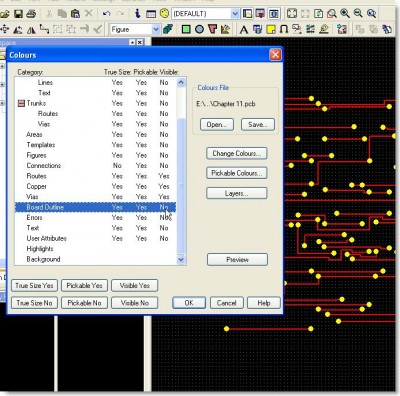Open the Change Colours... dialog
400x396 pixels.
click(x=237, y=153)
